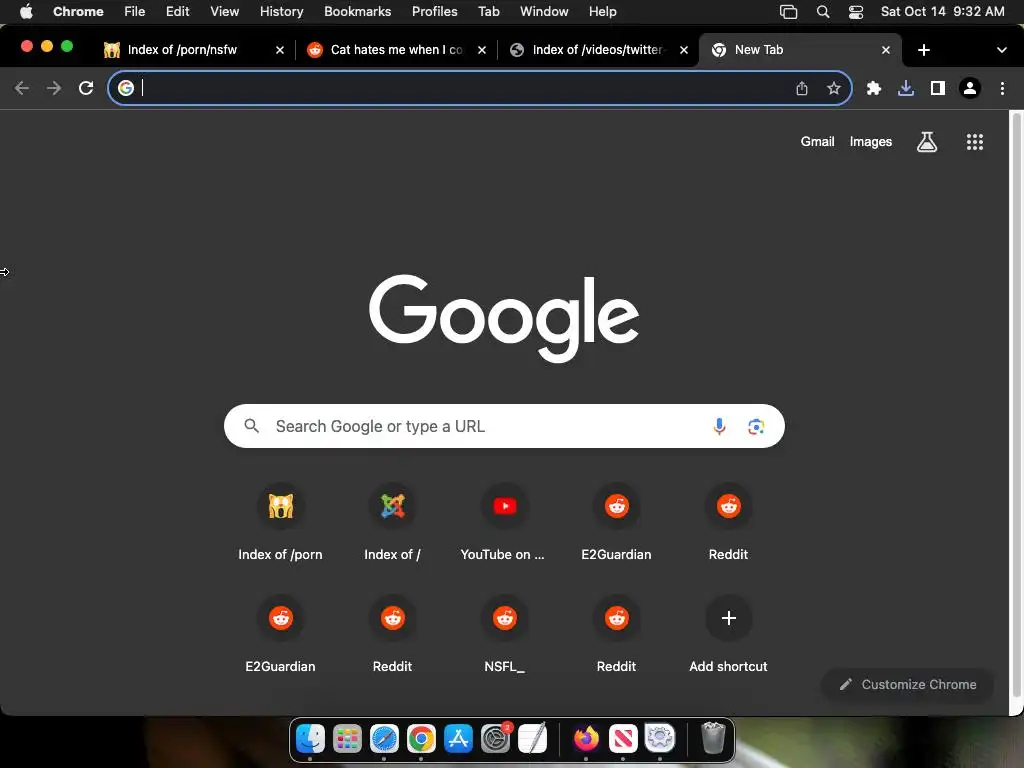Close the New Tab tab
Image resolution: width=1024 pixels, height=768 pixels.
click(886, 50)
